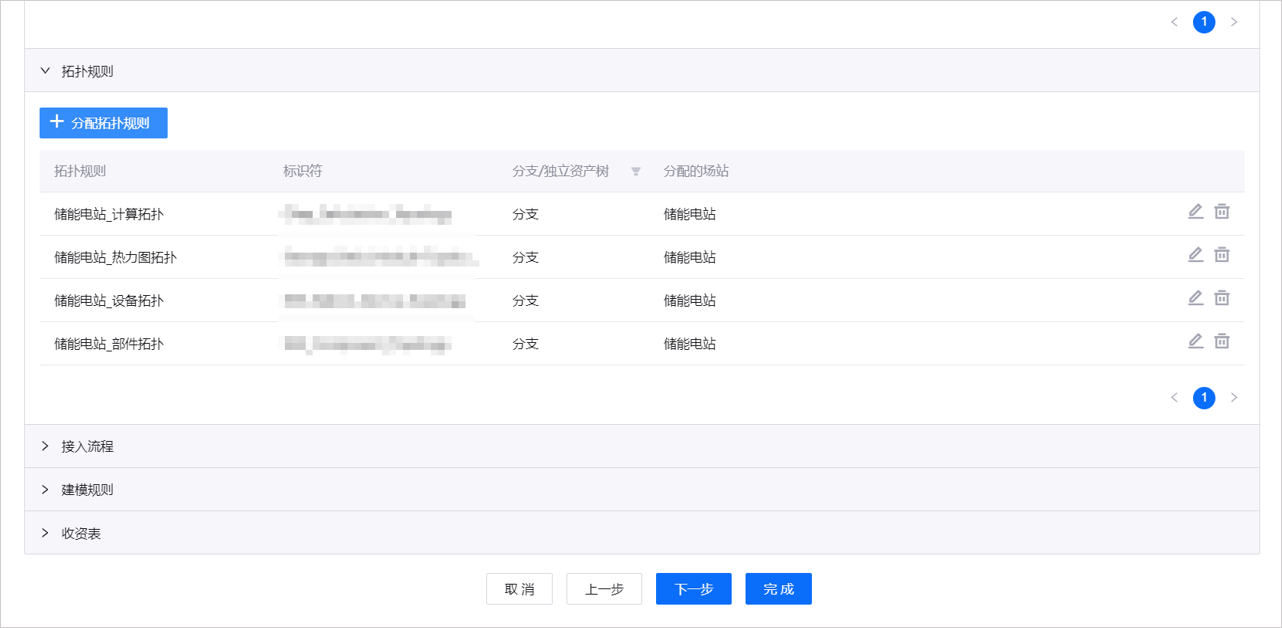Expand the 接入流程 section
The width and height of the screenshot is (1282, 628).
[x=45, y=446]
